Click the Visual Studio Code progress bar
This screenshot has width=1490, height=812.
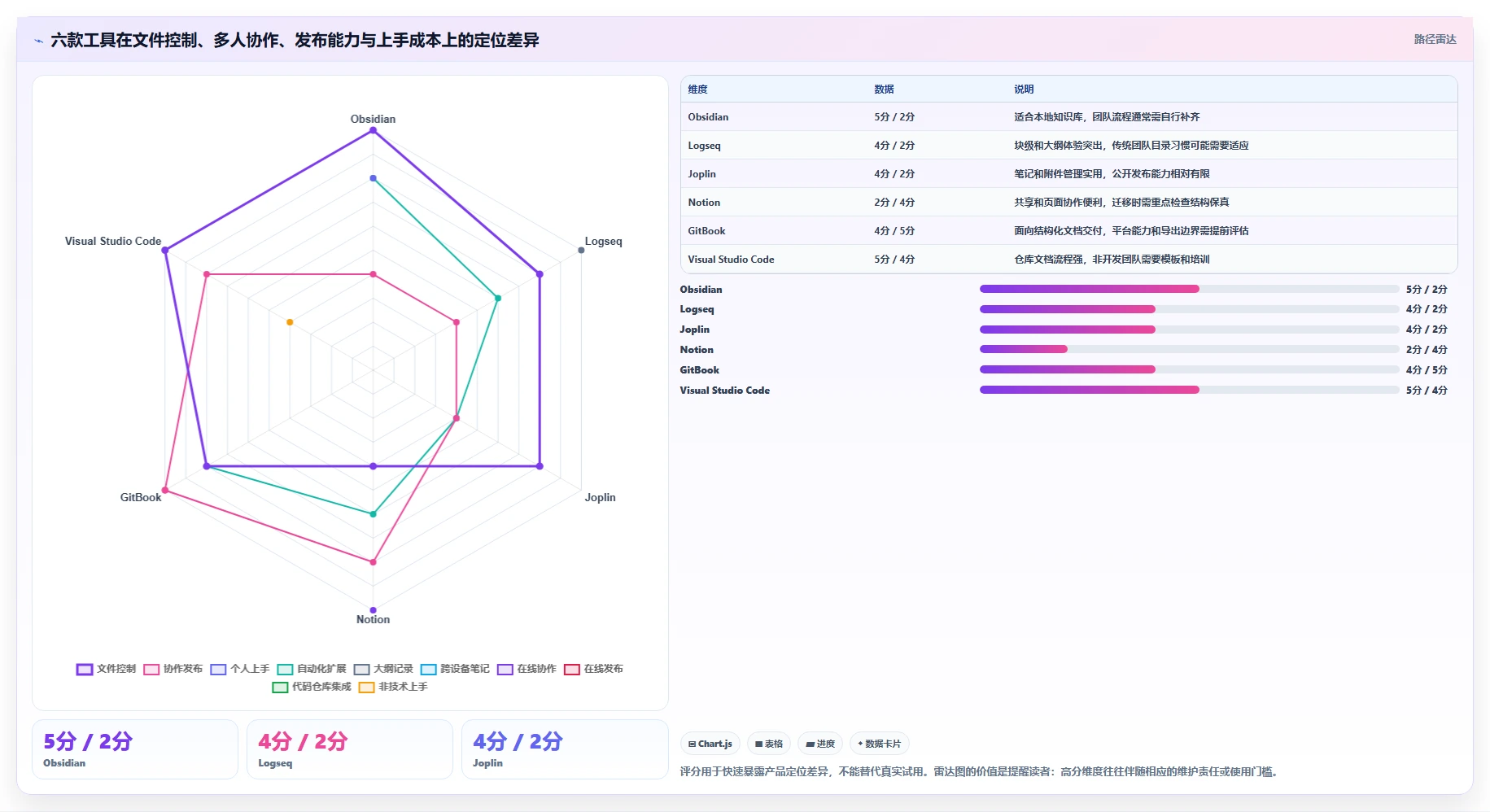click(x=1189, y=390)
